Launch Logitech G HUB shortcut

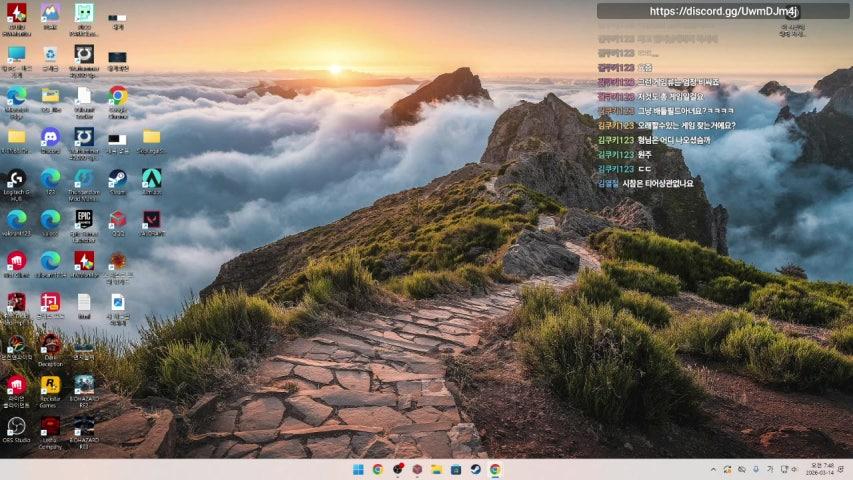pos(16,178)
